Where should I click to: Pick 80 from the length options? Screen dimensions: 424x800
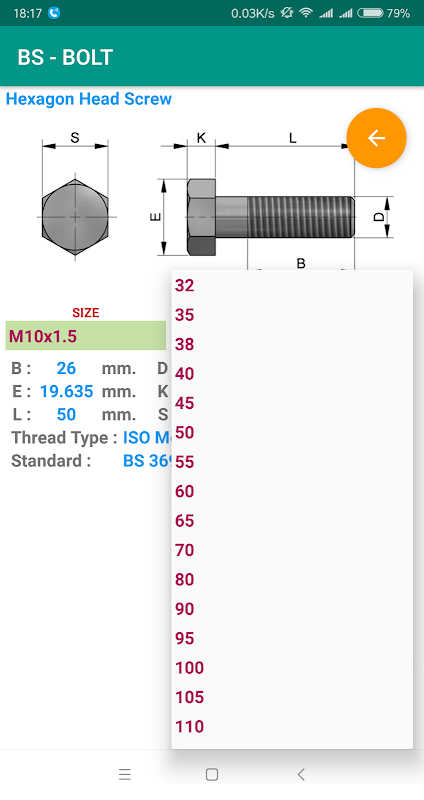pos(292,580)
